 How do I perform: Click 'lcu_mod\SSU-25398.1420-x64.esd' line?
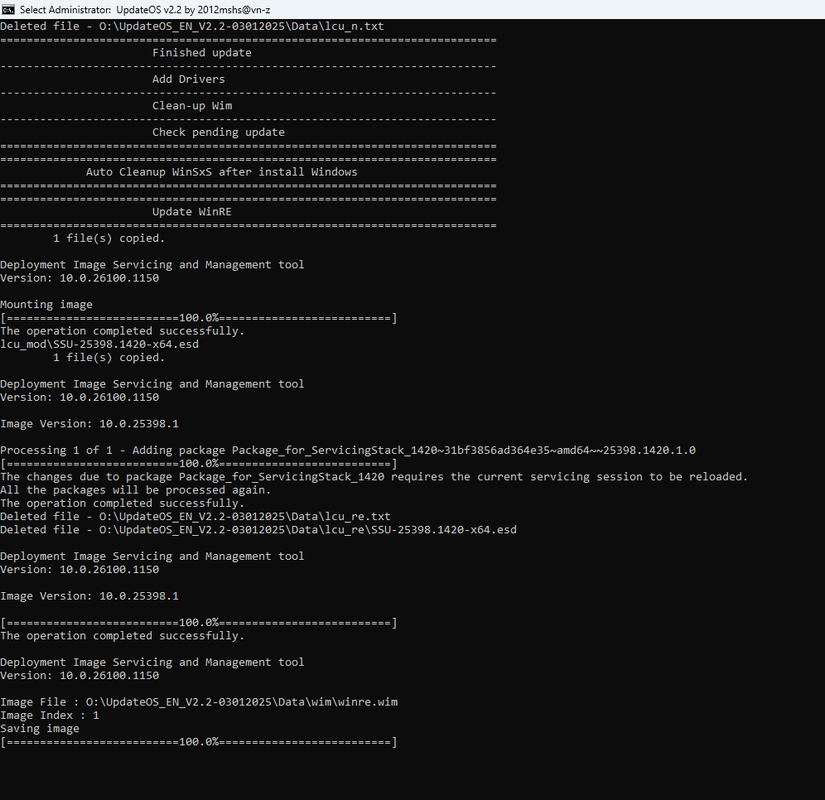(99, 344)
